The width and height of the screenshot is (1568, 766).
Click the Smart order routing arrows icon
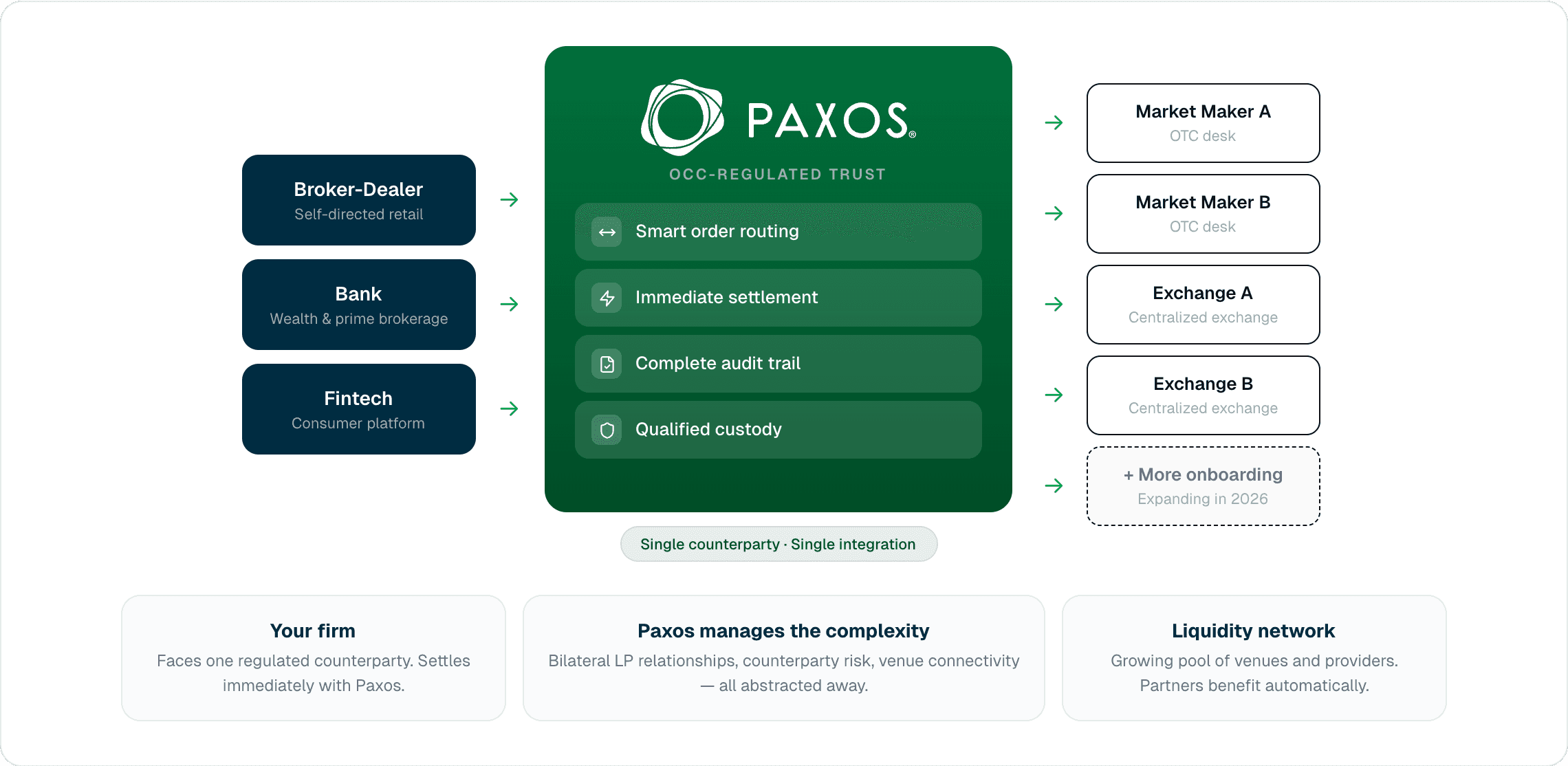pyautogui.click(x=607, y=232)
